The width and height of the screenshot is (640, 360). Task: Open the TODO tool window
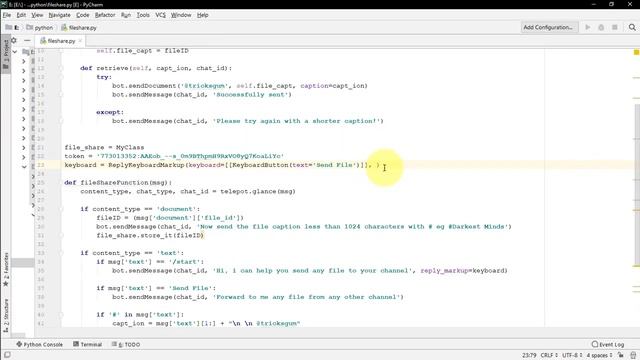click(126, 344)
